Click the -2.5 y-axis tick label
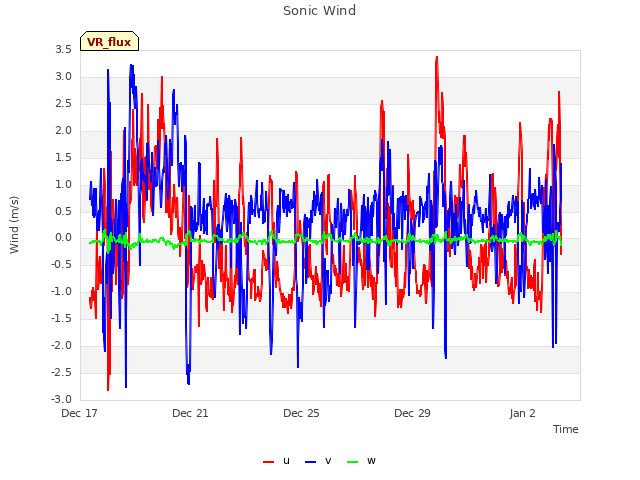Viewport: 640px width, 480px height. pos(61,372)
